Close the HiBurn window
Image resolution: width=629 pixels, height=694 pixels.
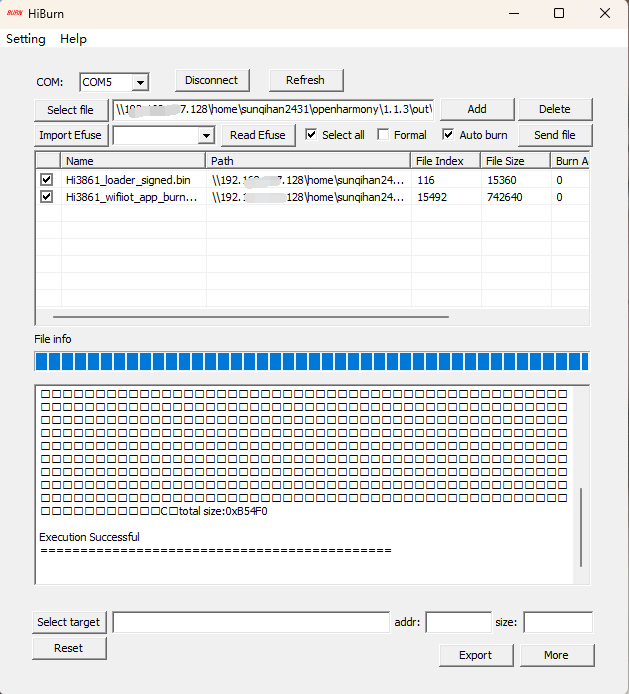click(x=605, y=13)
